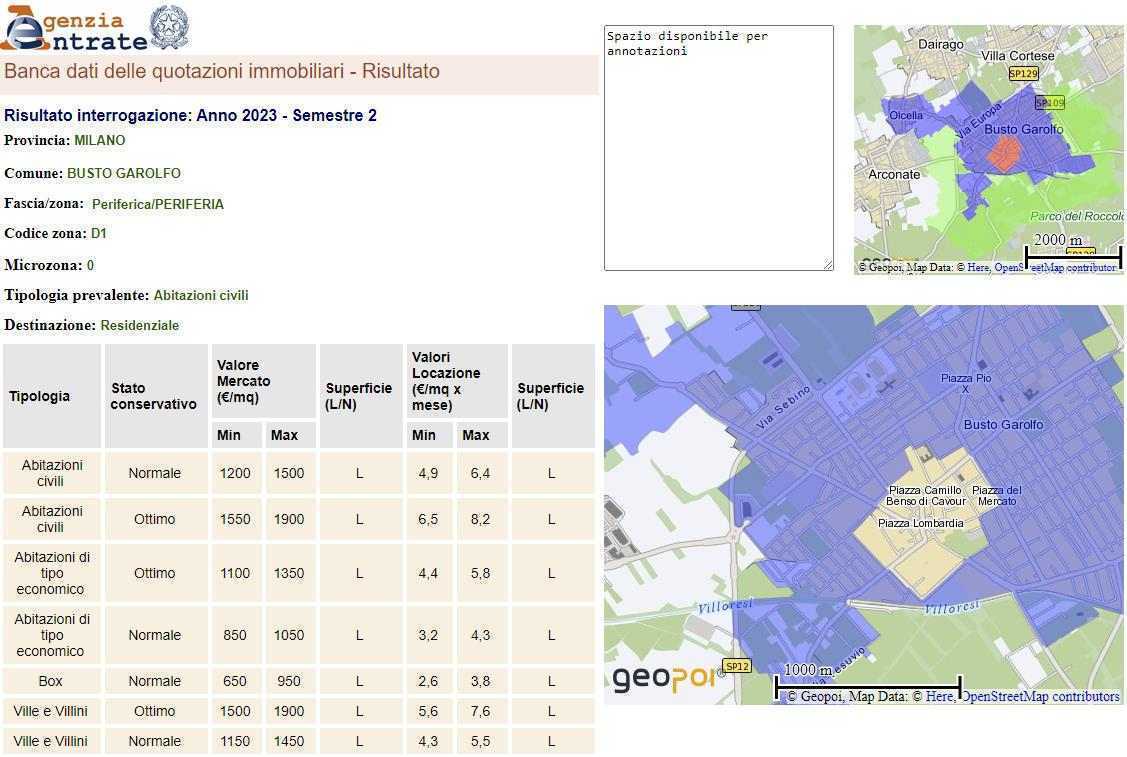Open 'OpenStreetMap contributors' link under large map
Viewport: 1127px width, 757px height.
(x=1040, y=697)
